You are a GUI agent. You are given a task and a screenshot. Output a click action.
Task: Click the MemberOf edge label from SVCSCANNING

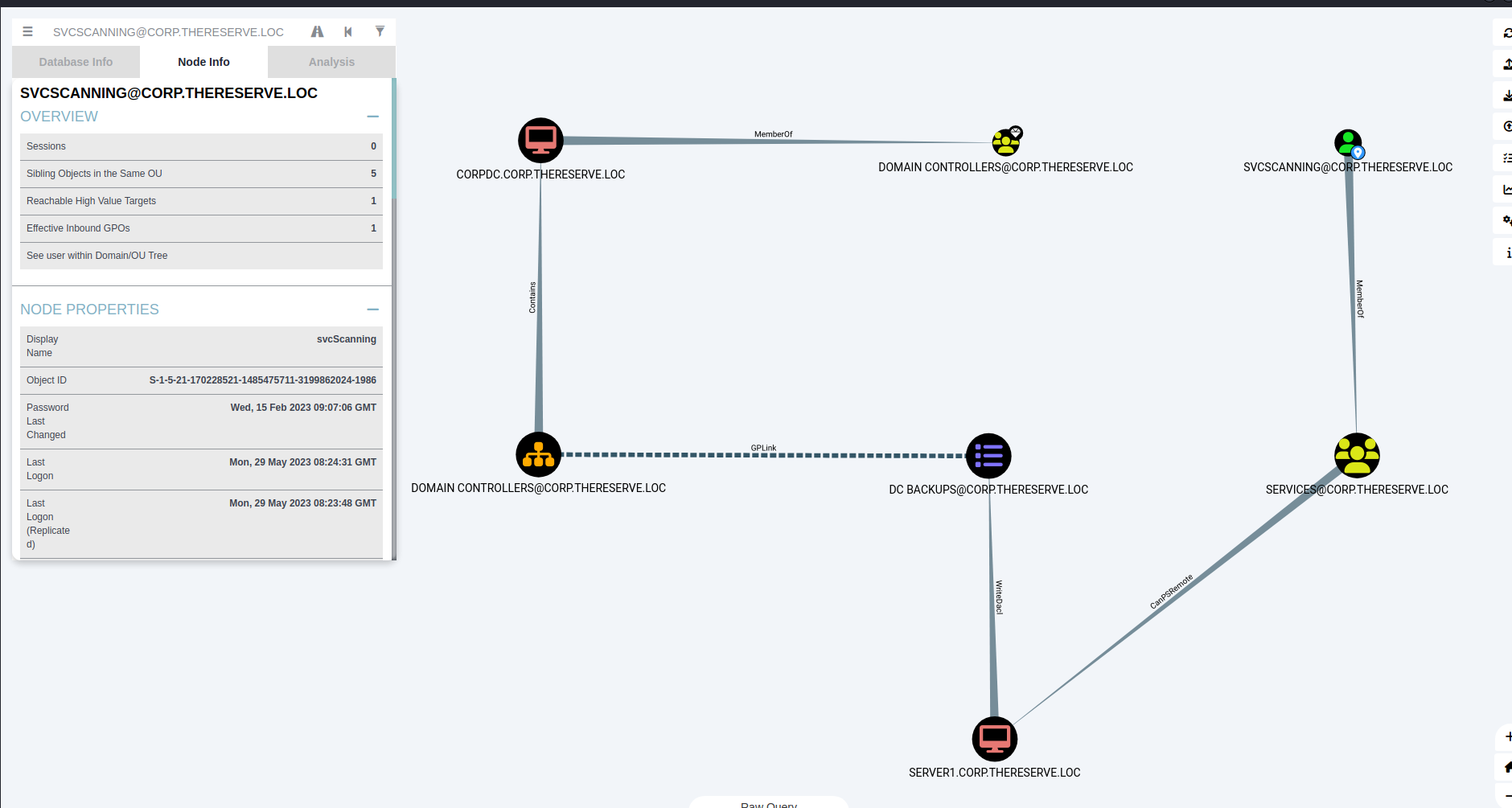[x=1360, y=299]
